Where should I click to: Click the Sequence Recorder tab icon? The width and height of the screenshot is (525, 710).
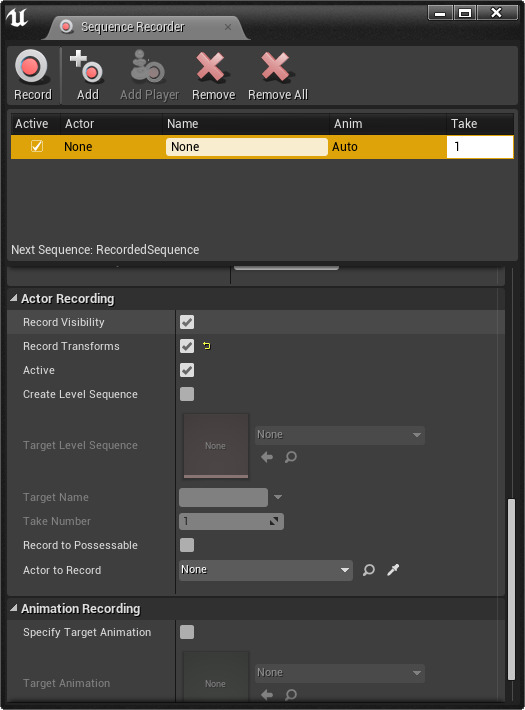point(67,27)
